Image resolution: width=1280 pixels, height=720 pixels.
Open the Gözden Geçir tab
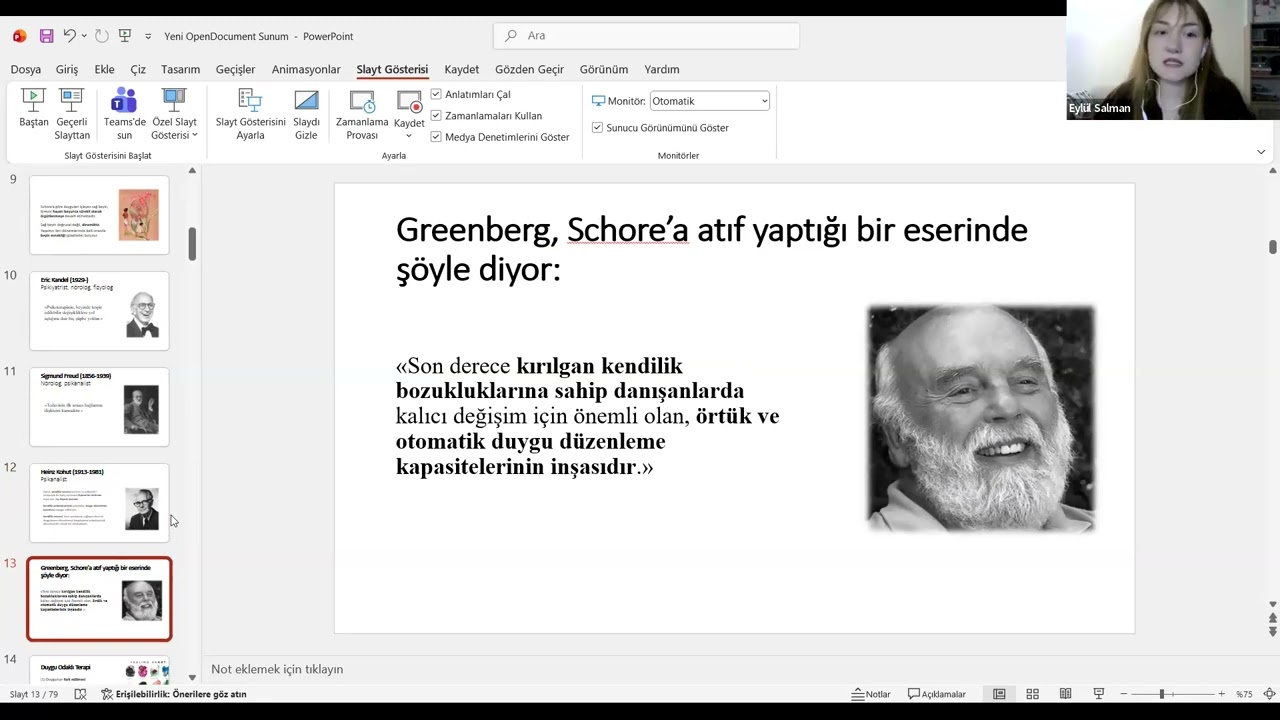coord(529,69)
